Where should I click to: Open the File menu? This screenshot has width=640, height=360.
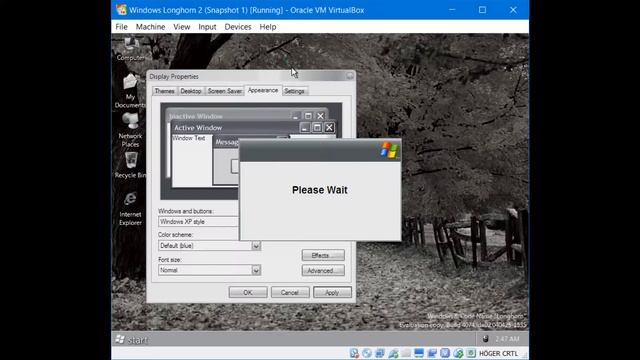pyautogui.click(x=121, y=27)
